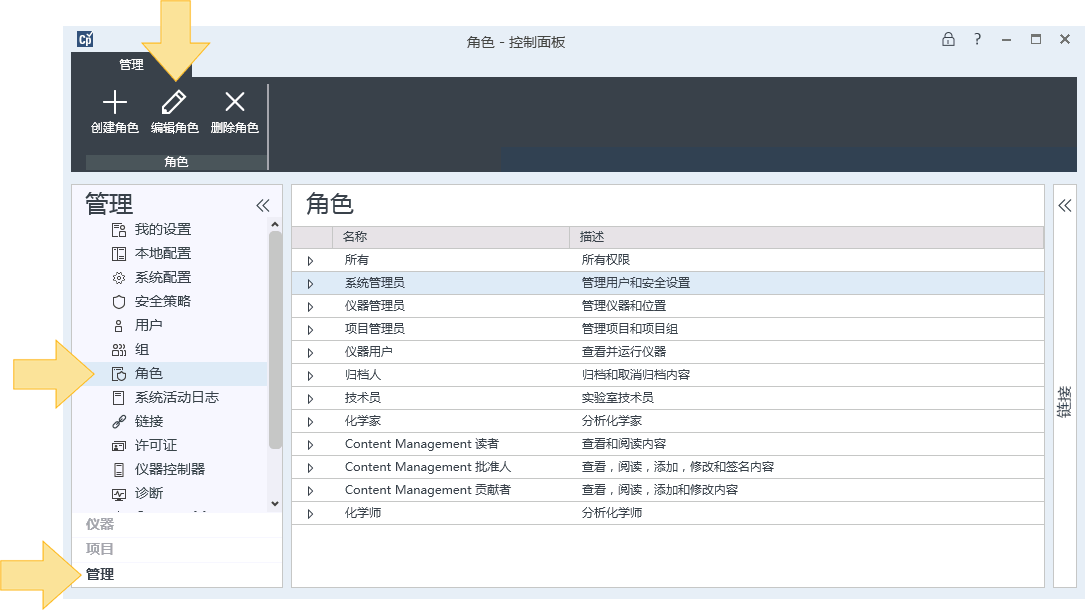Click sidebar scrollbar up arrow
This screenshot has height=610, width=1085.
tap(275, 225)
